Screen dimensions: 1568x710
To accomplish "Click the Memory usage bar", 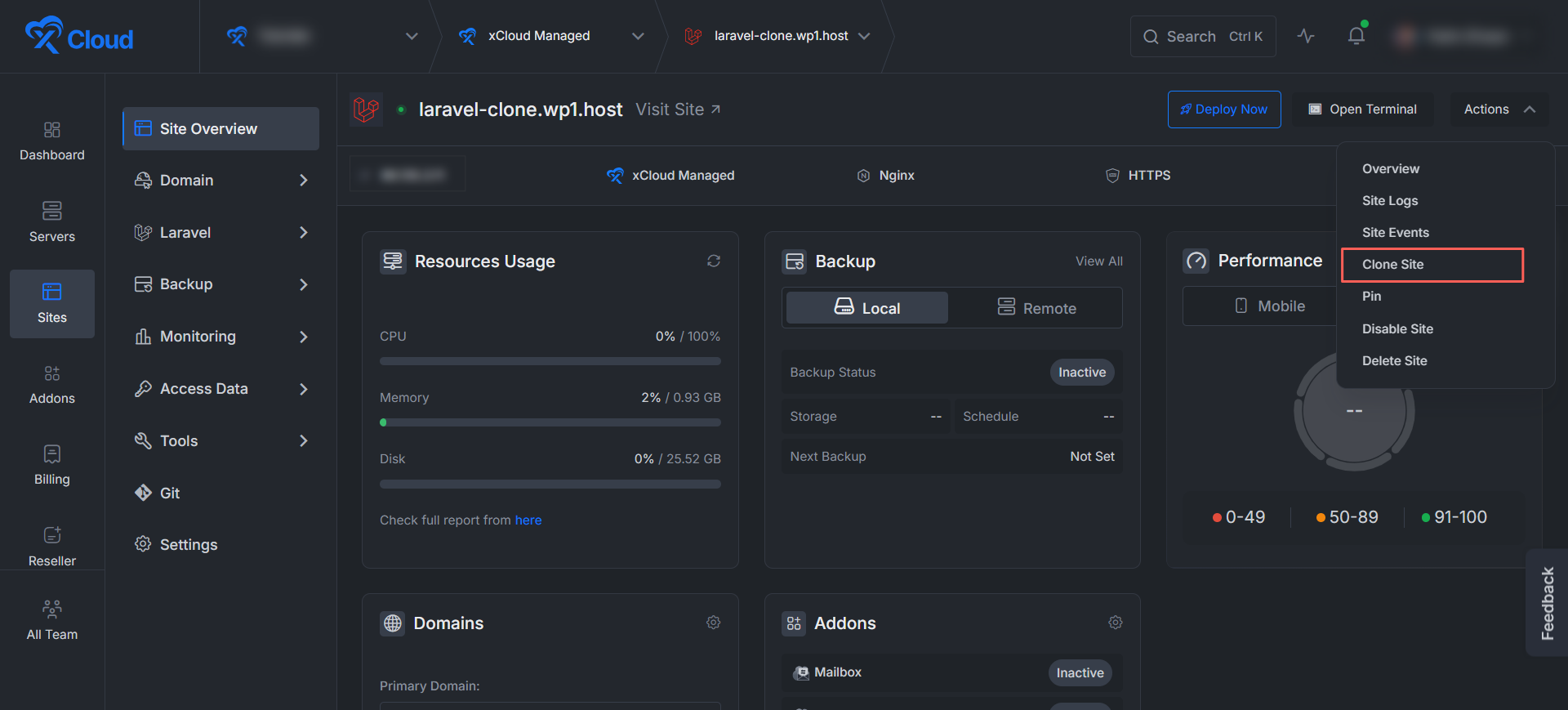I will coord(550,422).
